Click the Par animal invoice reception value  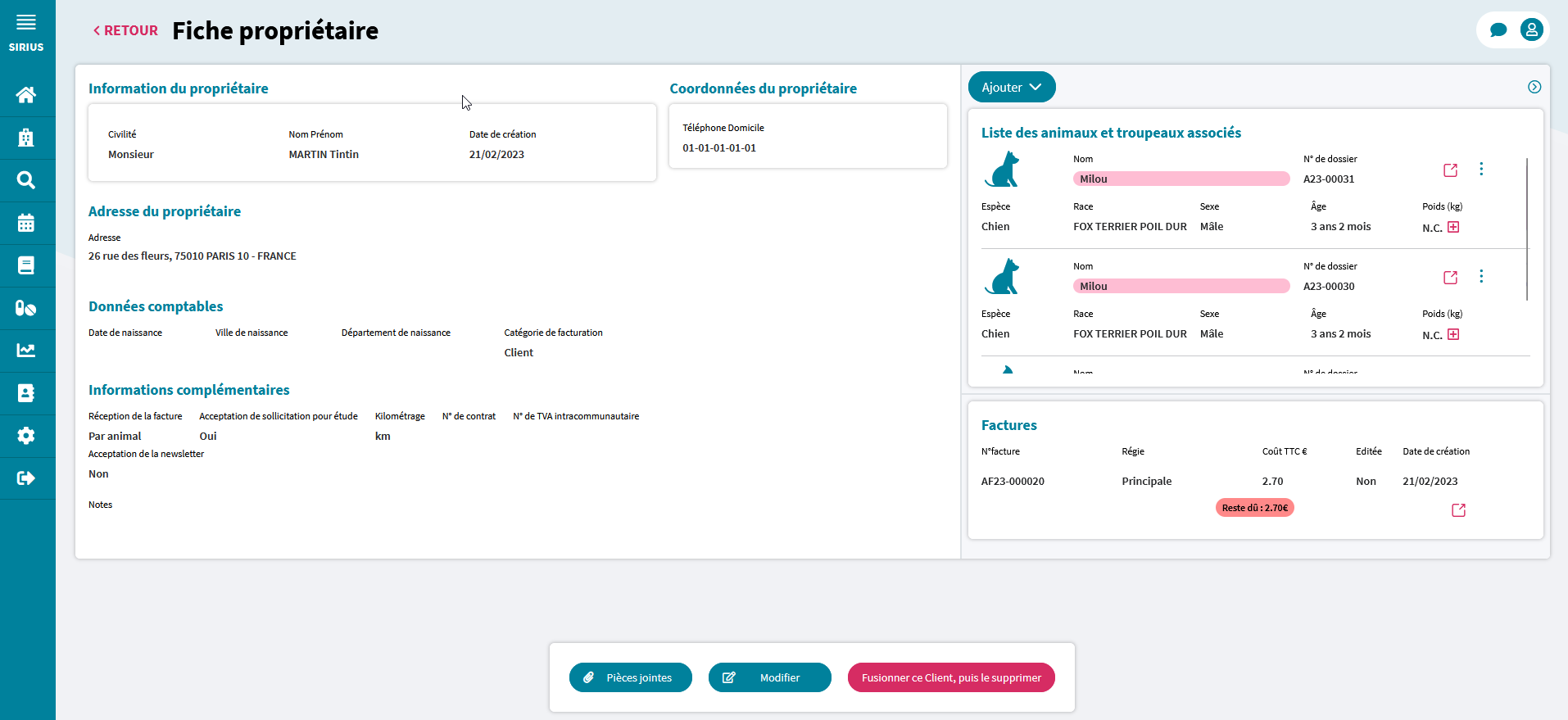115,437
